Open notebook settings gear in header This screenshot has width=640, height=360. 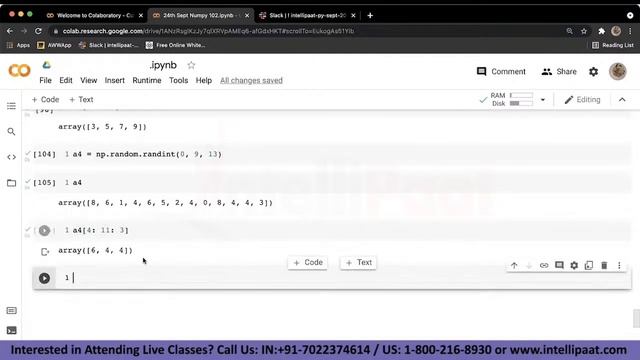593,72
